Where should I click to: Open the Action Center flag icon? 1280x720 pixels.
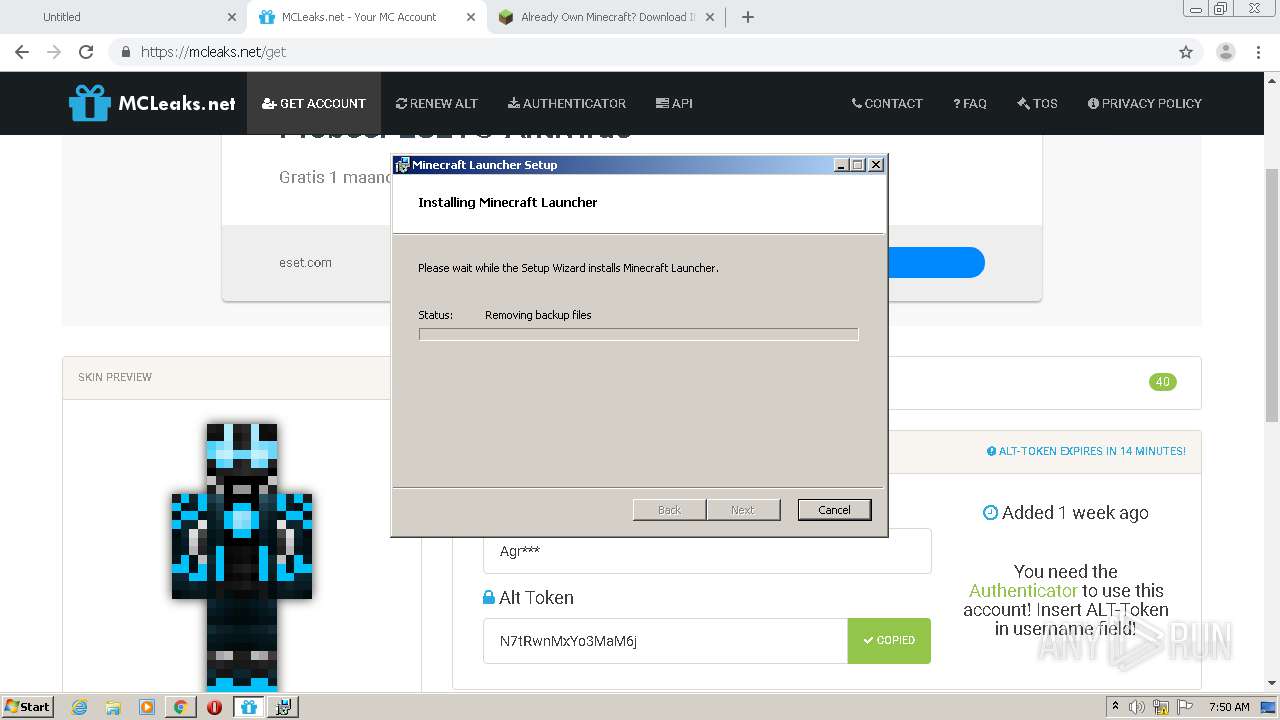click(1183, 707)
